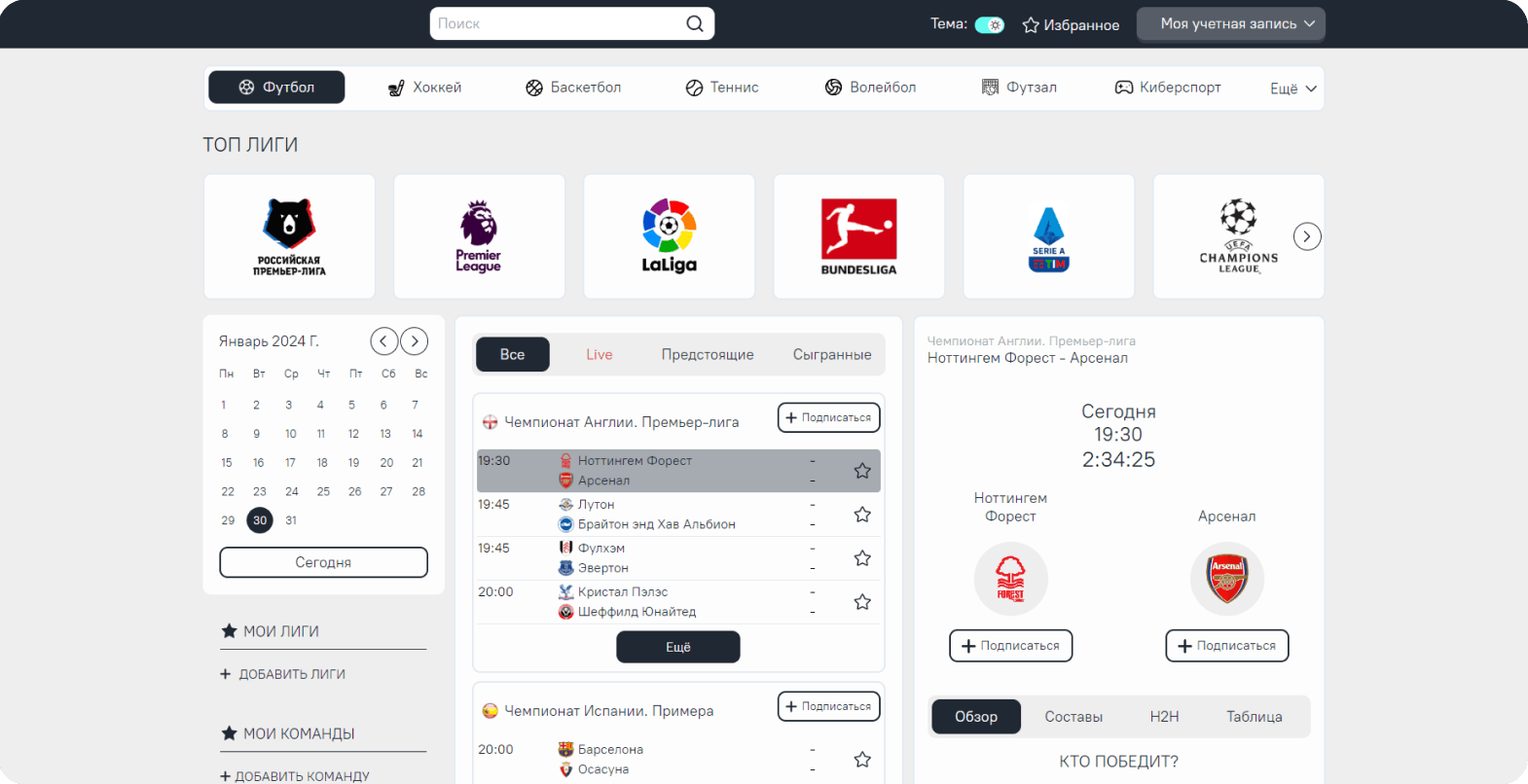Star the Фулхэм – Эвертон match

tap(861, 558)
